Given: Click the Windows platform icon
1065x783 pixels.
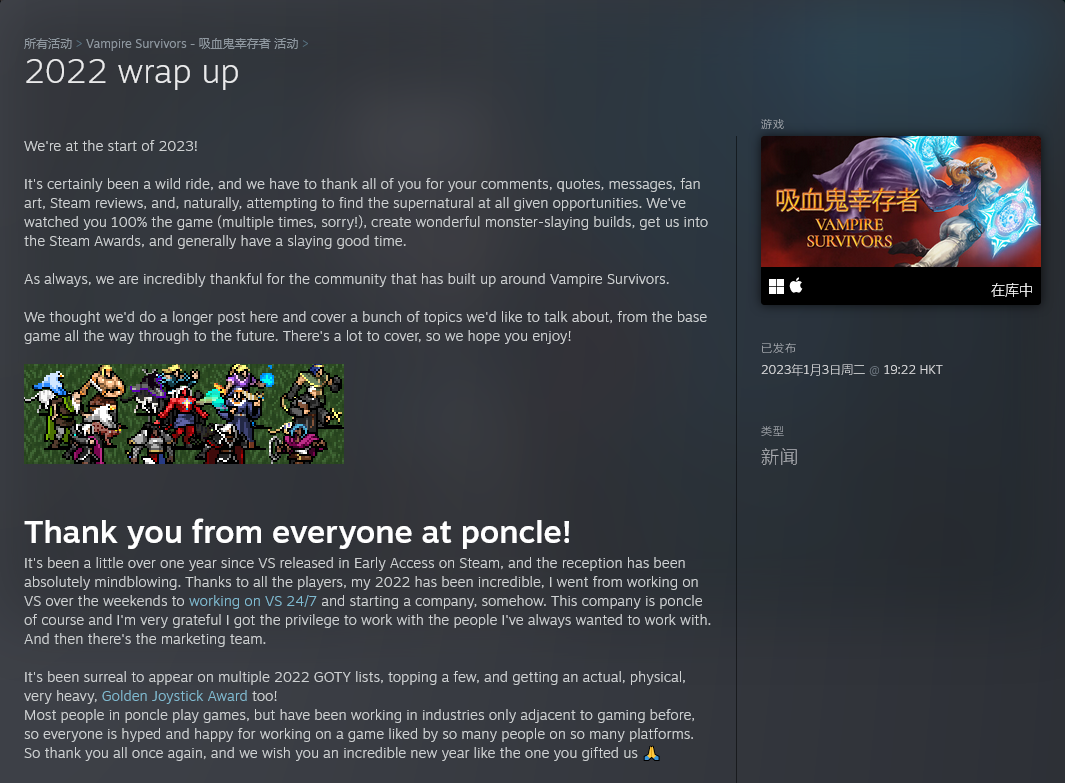Looking at the screenshot, I should point(776,287).
